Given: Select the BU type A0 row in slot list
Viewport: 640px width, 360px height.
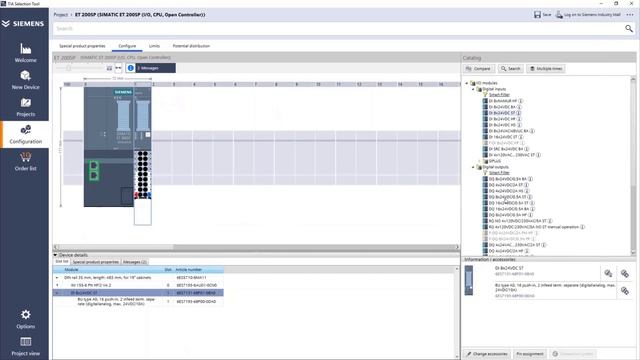Looking at the screenshot, I should 138,301.
